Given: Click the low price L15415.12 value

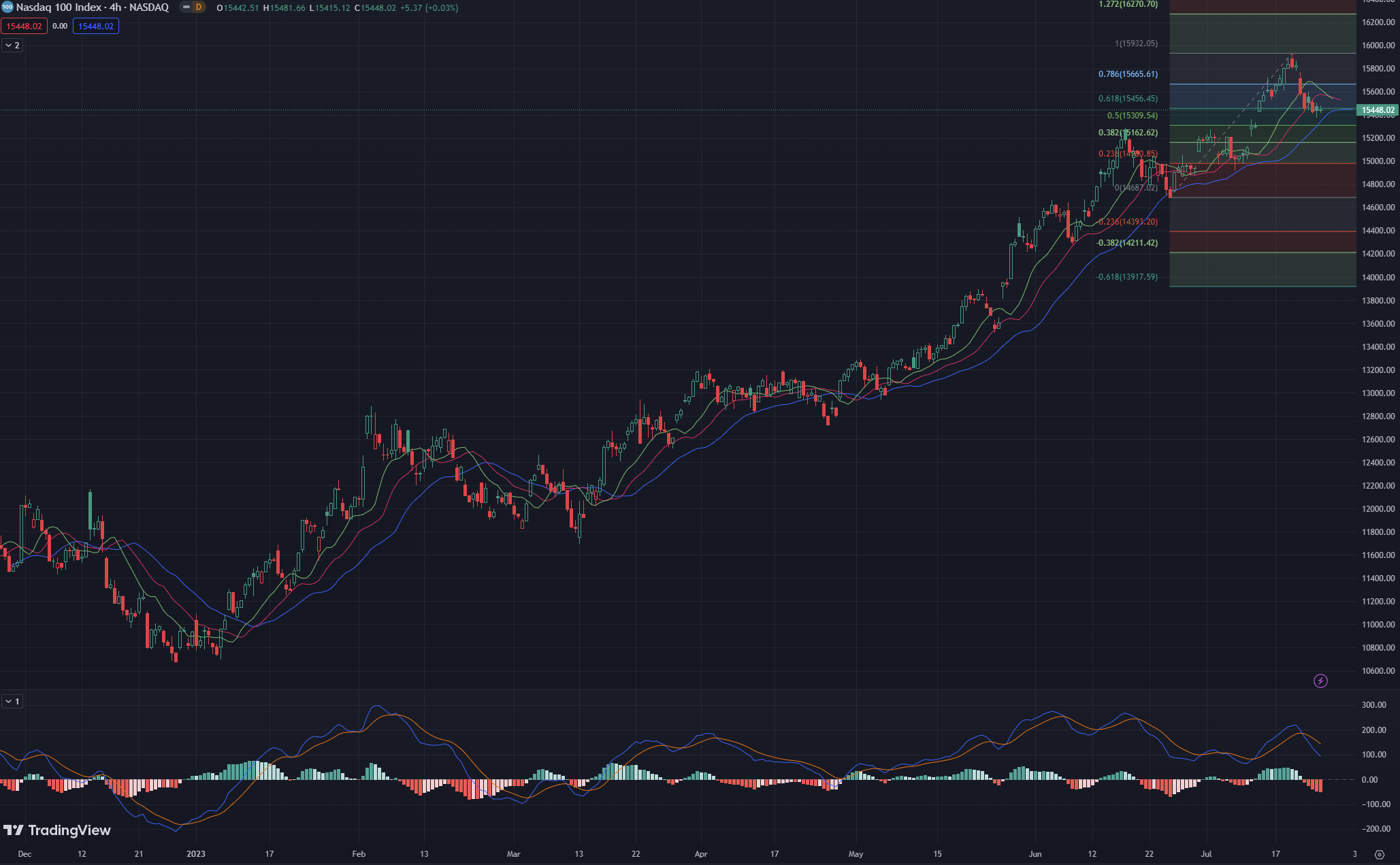Looking at the screenshot, I should click(329, 8).
